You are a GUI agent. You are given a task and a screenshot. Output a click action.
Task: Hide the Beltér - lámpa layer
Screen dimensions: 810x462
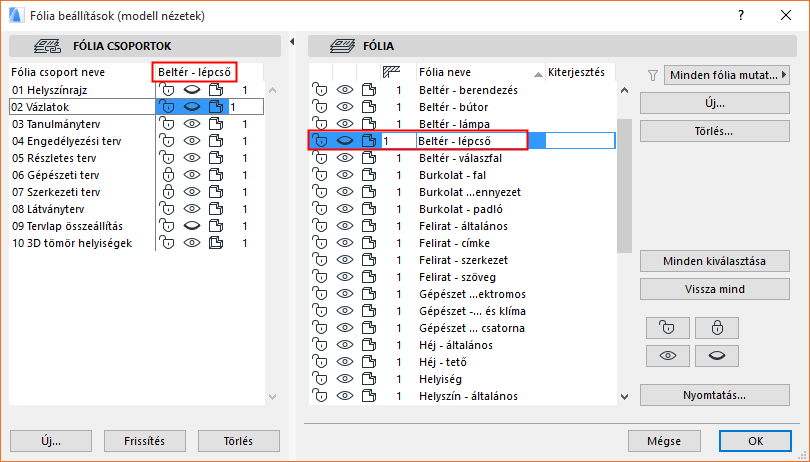[345, 124]
